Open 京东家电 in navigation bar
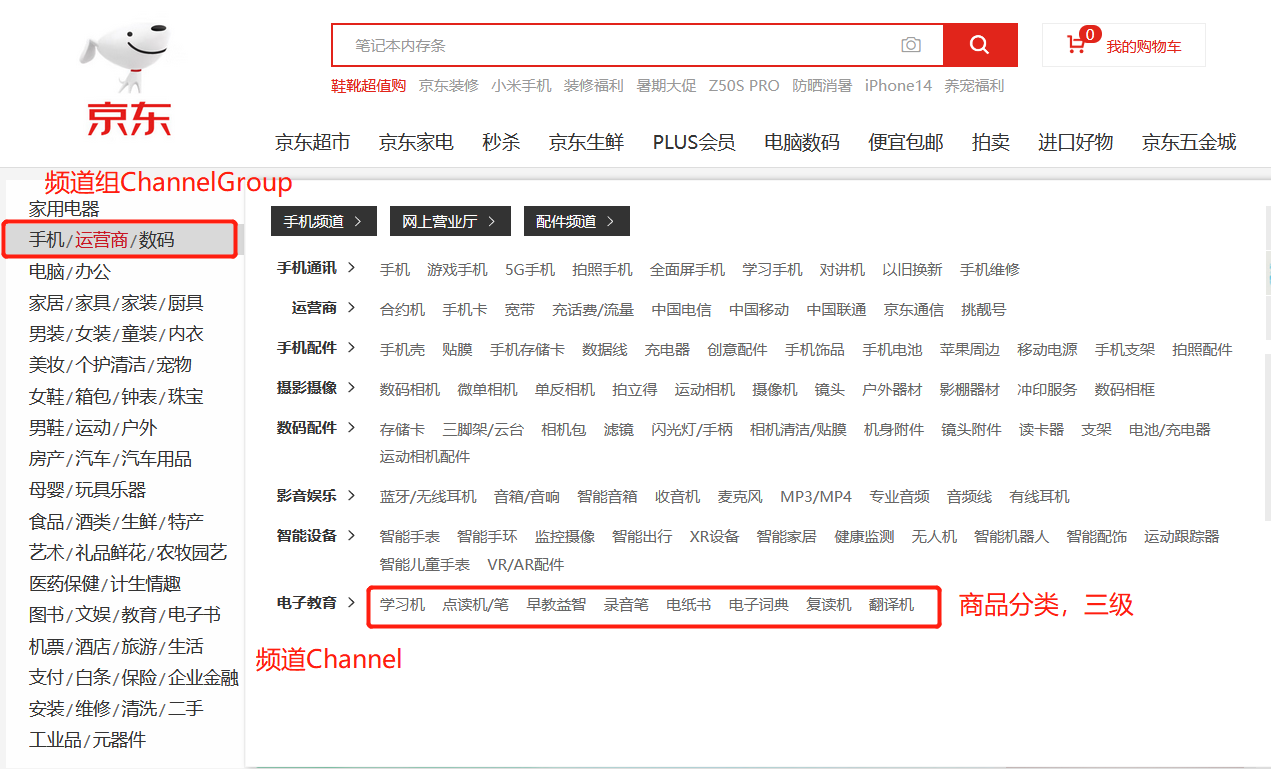This screenshot has width=1271, height=769. 416,142
